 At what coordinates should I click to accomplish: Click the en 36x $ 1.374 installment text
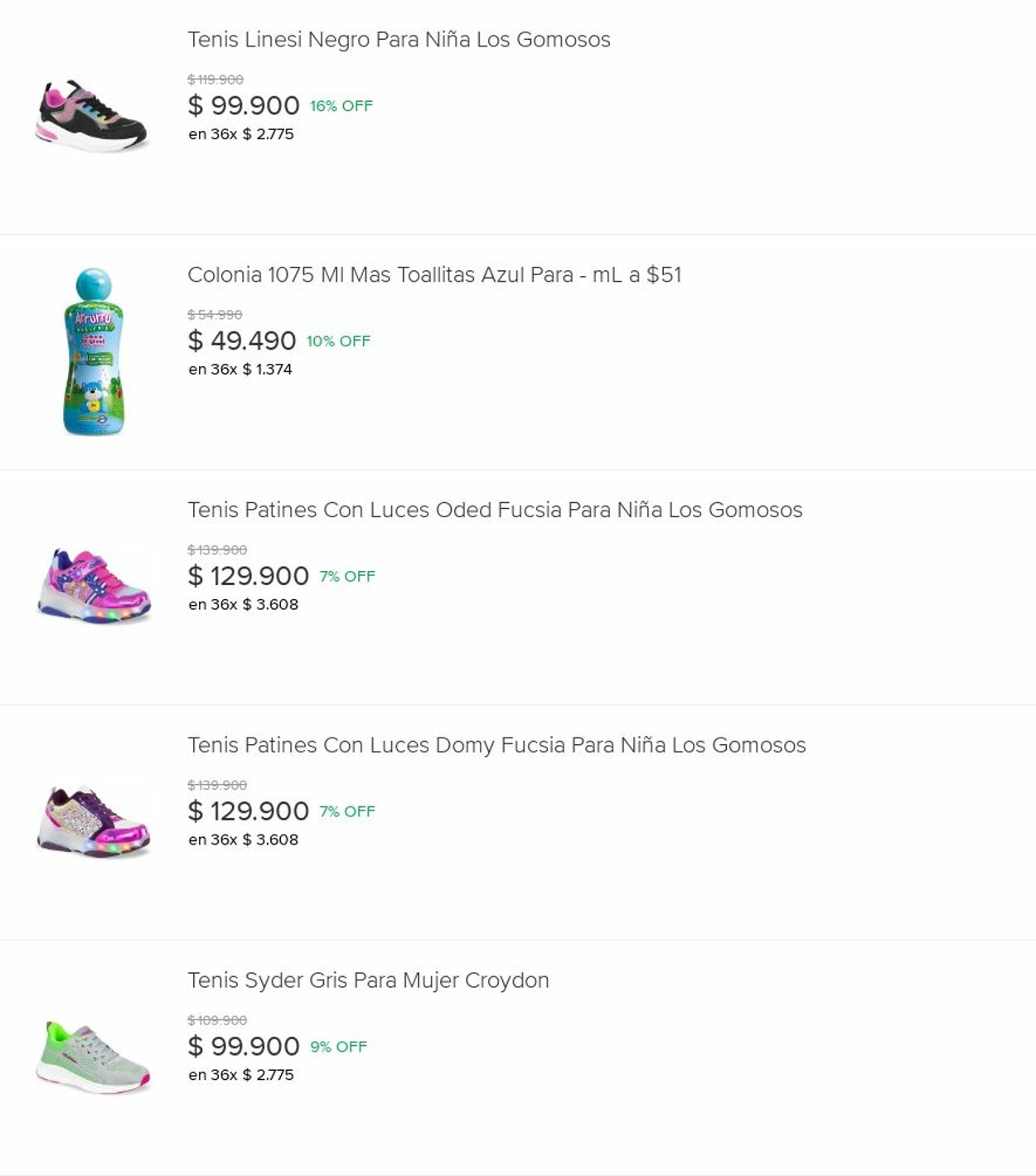(240, 370)
